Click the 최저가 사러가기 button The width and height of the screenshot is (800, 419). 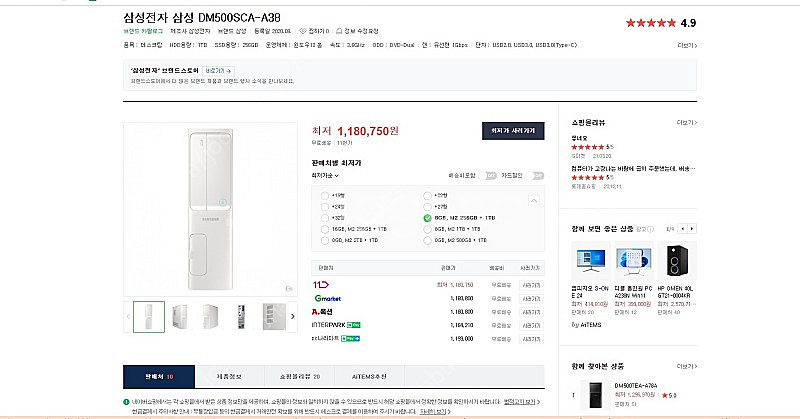click(513, 131)
